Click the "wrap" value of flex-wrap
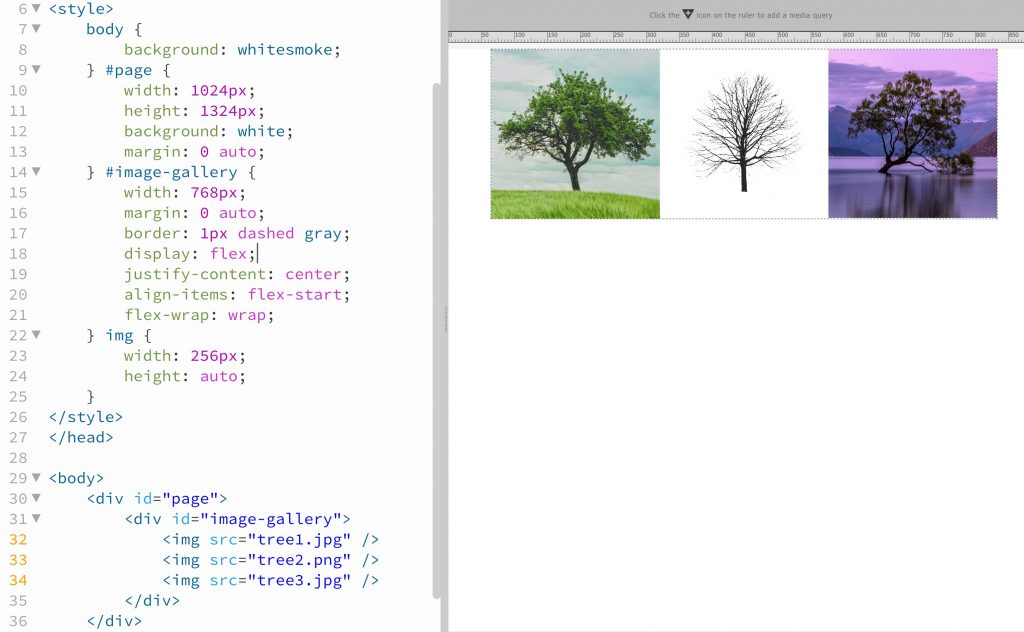 point(247,315)
